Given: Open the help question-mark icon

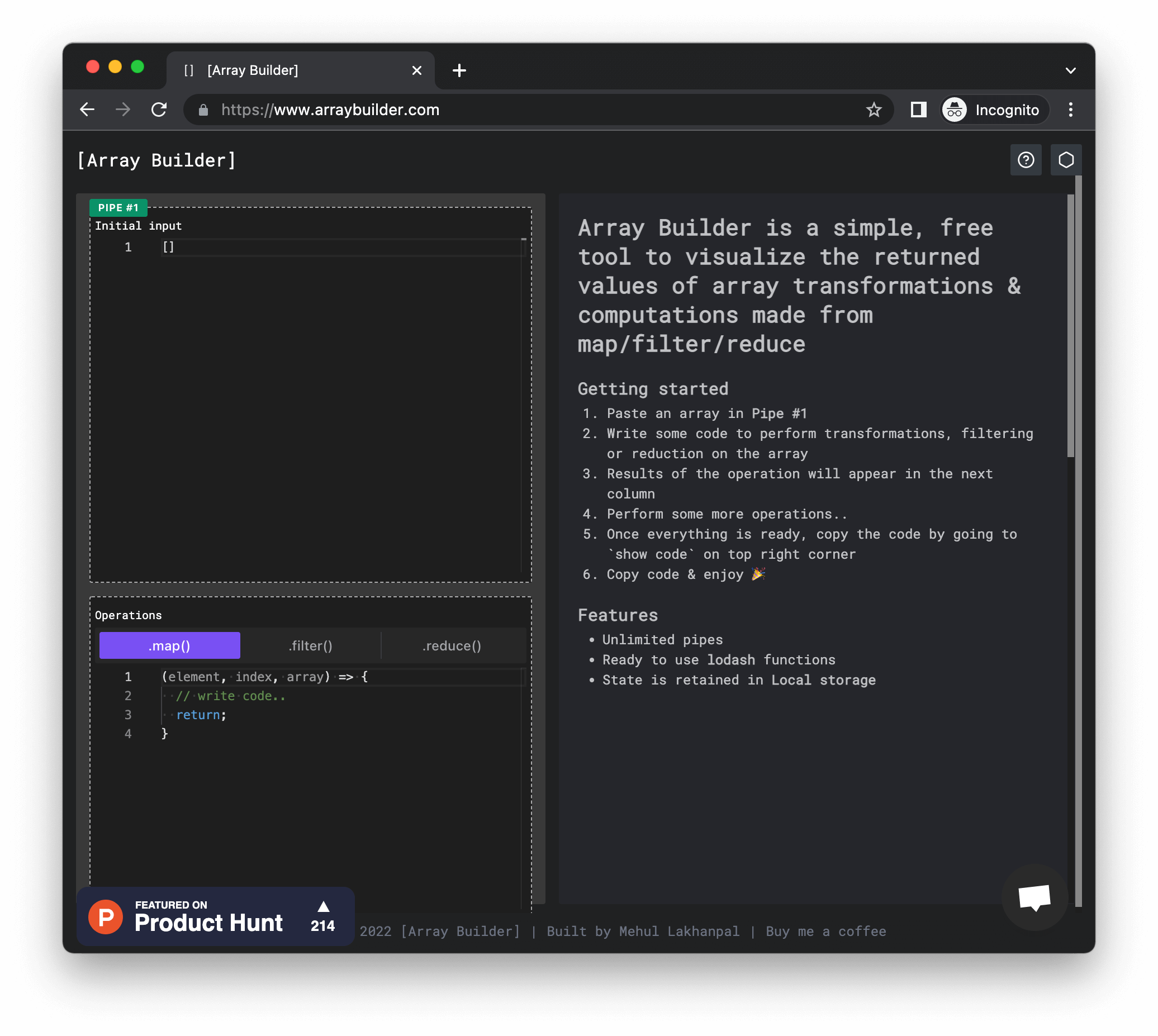Looking at the screenshot, I should click(1026, 160).
